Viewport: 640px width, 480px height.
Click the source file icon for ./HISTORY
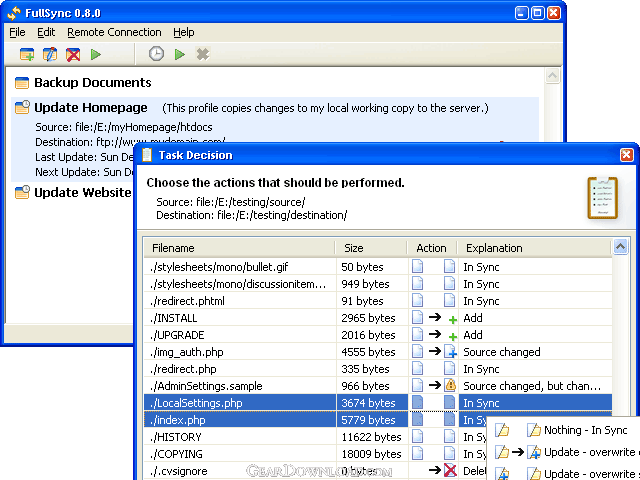point(418,437)
